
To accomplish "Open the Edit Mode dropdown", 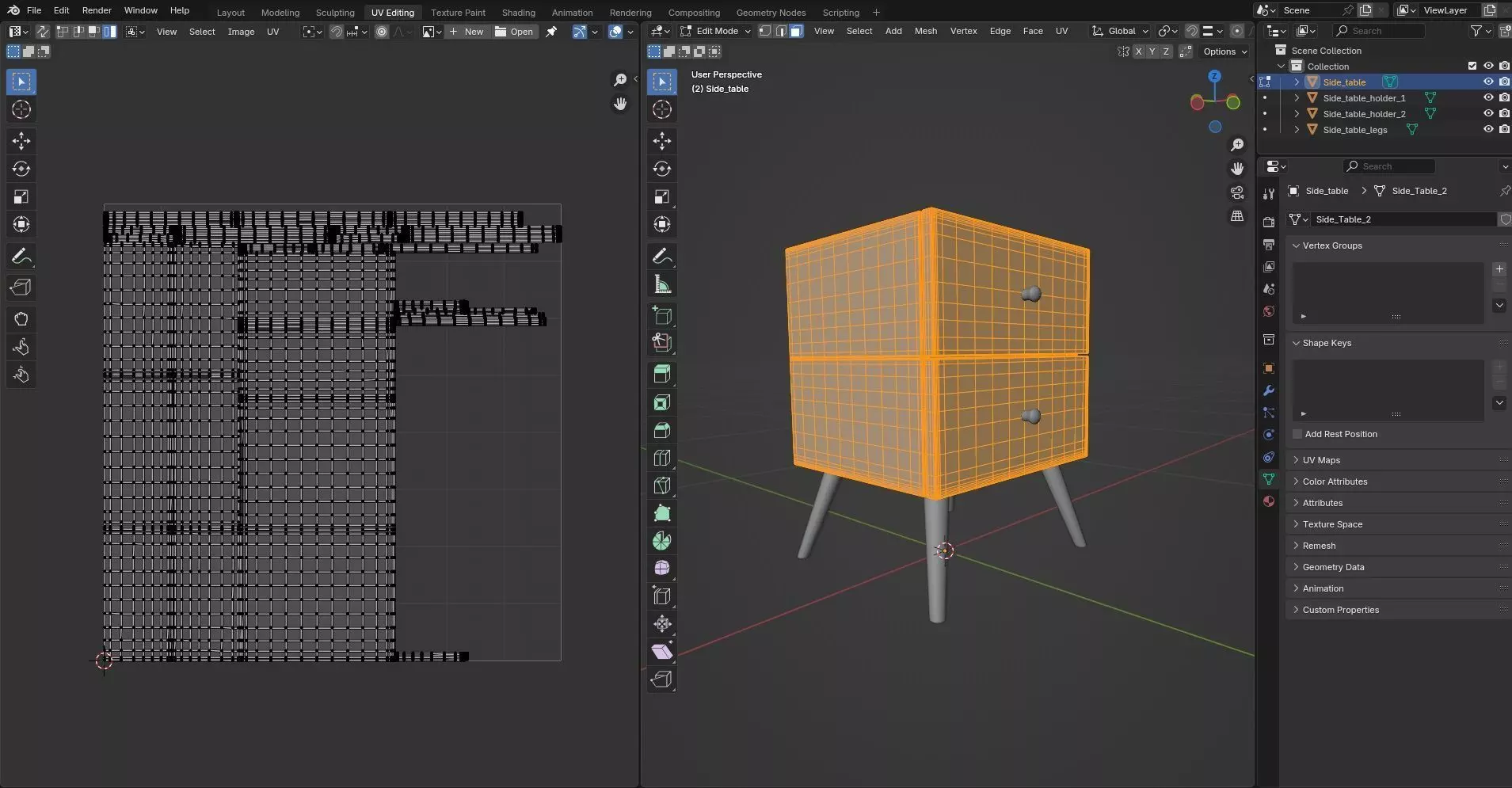I will point(715,31).
